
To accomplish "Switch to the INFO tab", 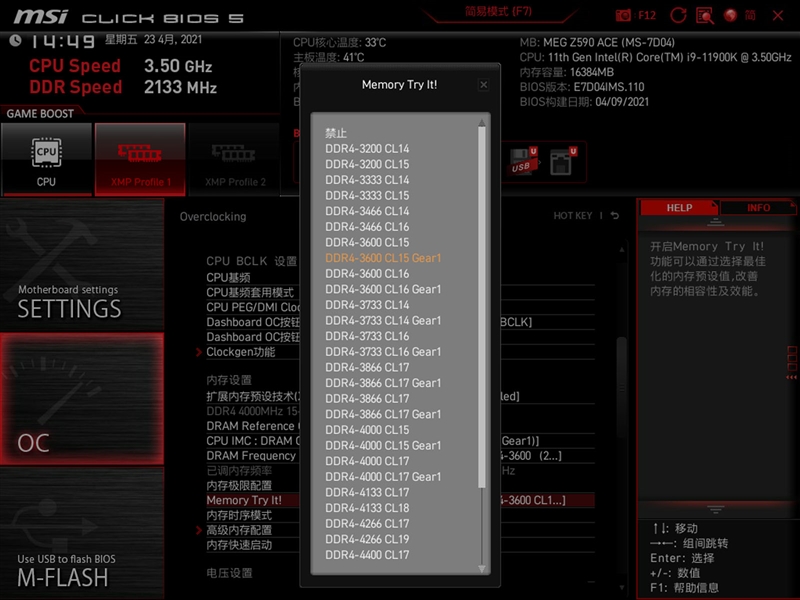I will pyautogui.click(x=759, y=207).
